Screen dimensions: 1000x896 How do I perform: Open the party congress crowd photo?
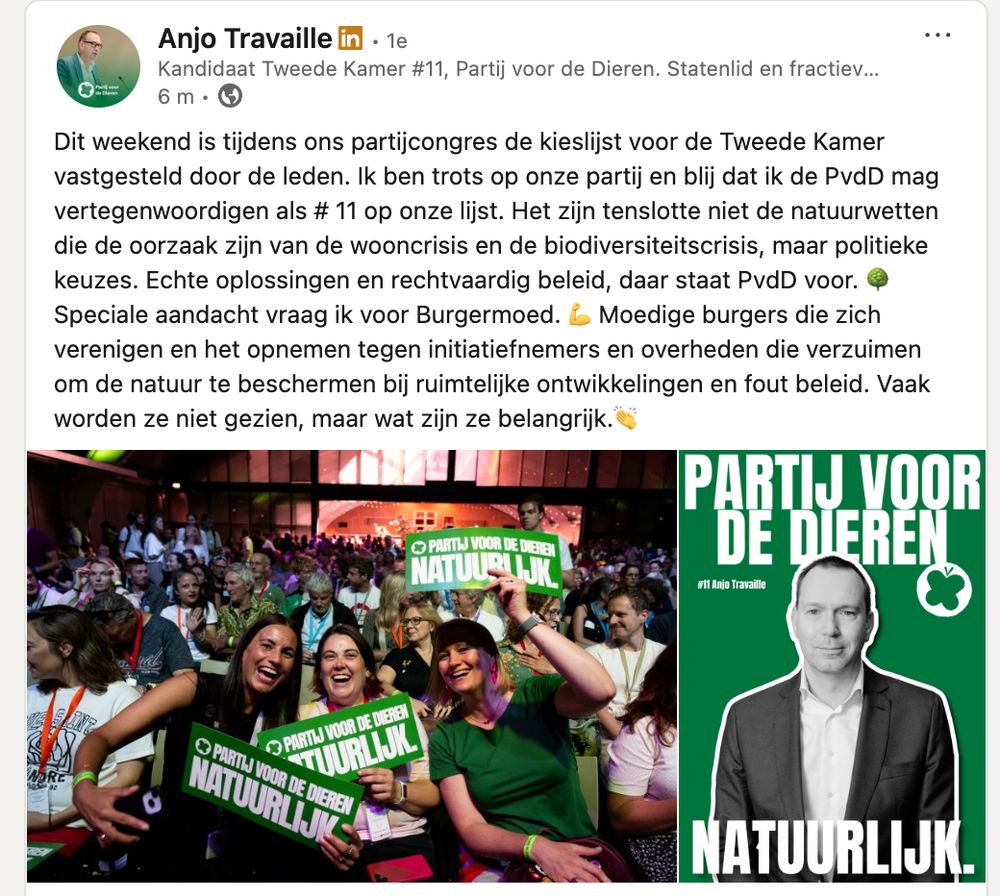pos(351,666)
